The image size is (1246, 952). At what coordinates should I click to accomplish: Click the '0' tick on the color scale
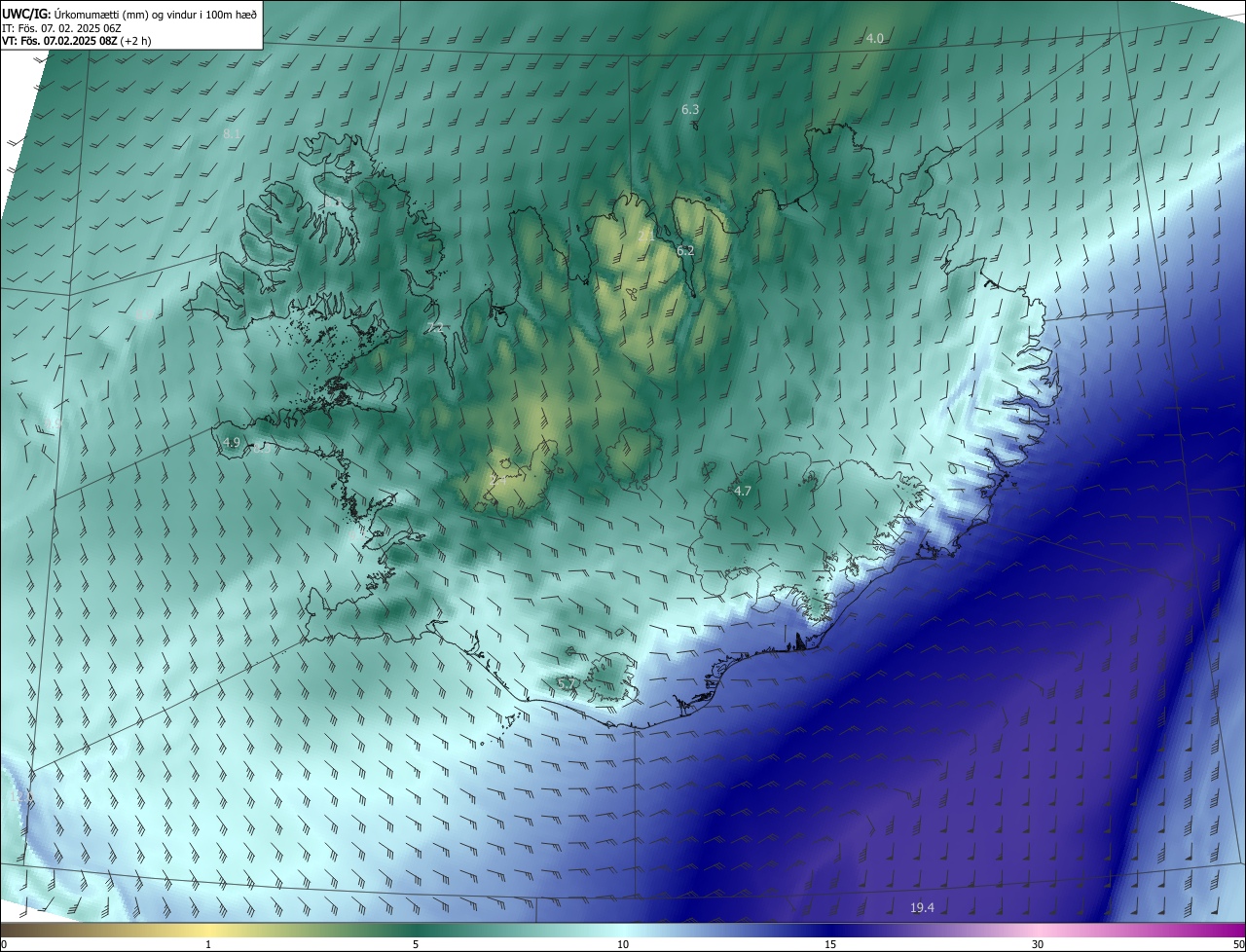pyautogui.click(x=4, y=944)
